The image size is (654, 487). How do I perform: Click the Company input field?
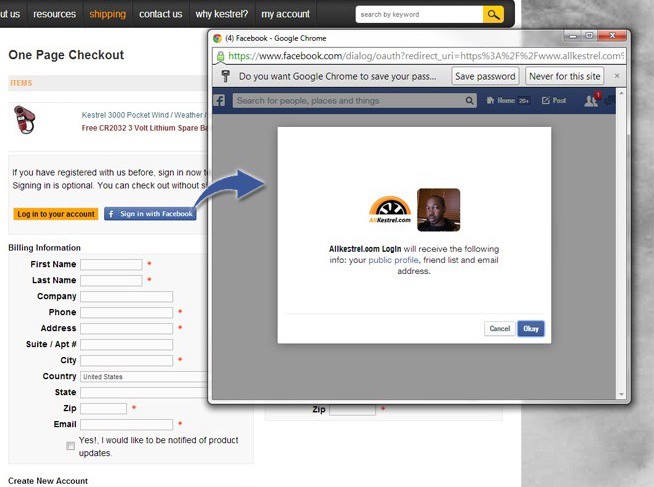(126, 296)
